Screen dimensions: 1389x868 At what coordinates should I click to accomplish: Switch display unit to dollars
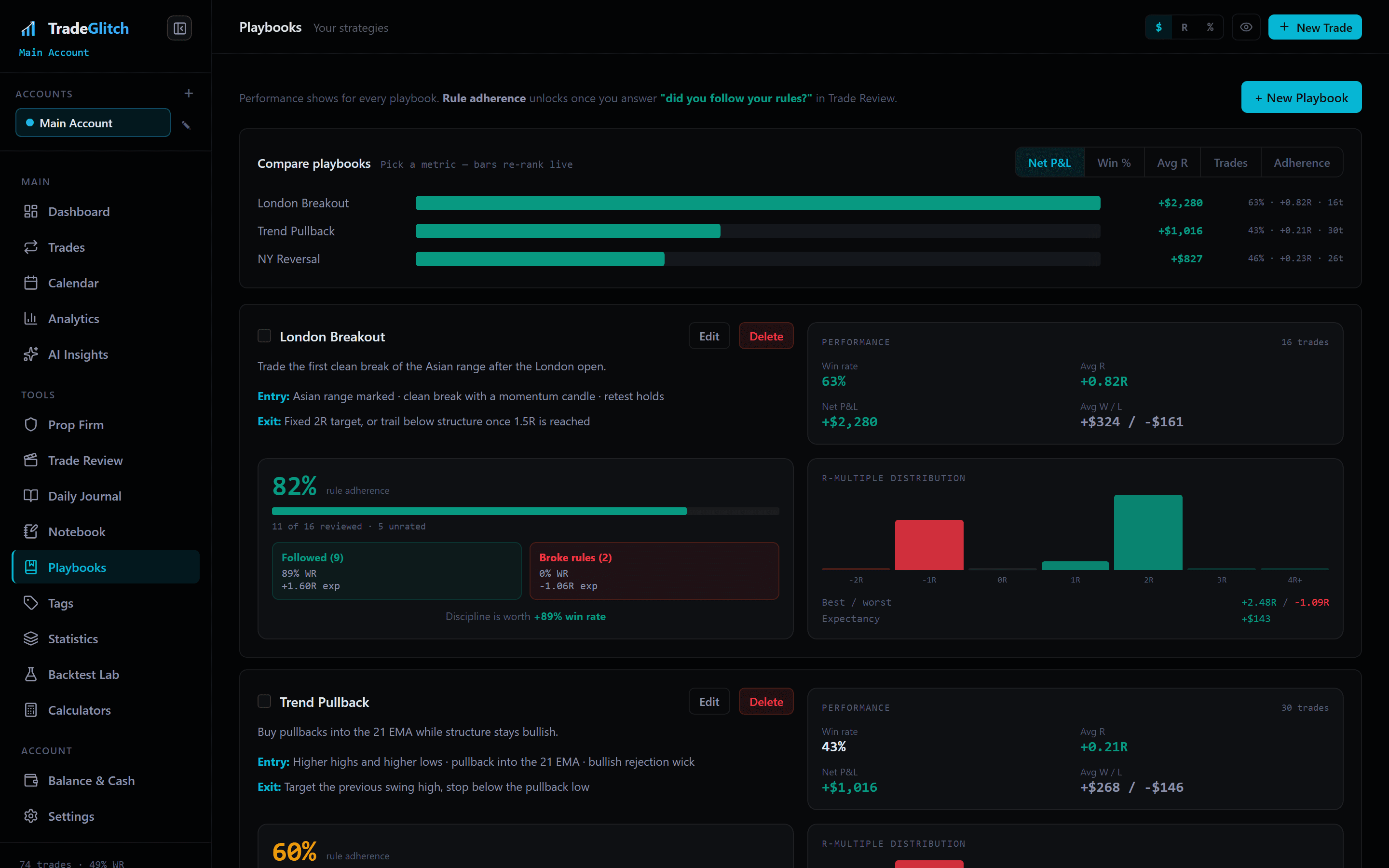pos(1159,27)
